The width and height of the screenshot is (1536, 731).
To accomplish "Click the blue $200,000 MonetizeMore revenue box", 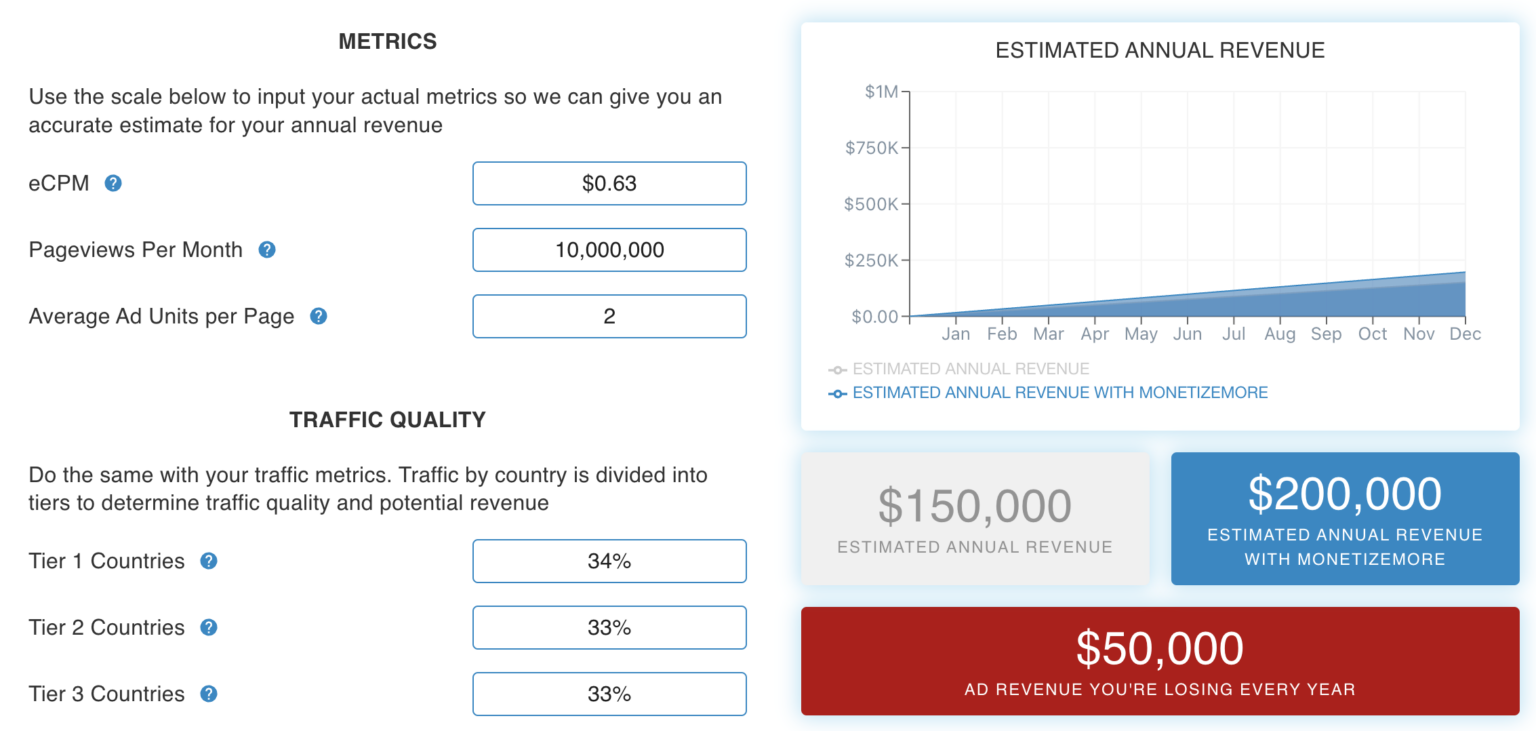I will coord(1344,518).
